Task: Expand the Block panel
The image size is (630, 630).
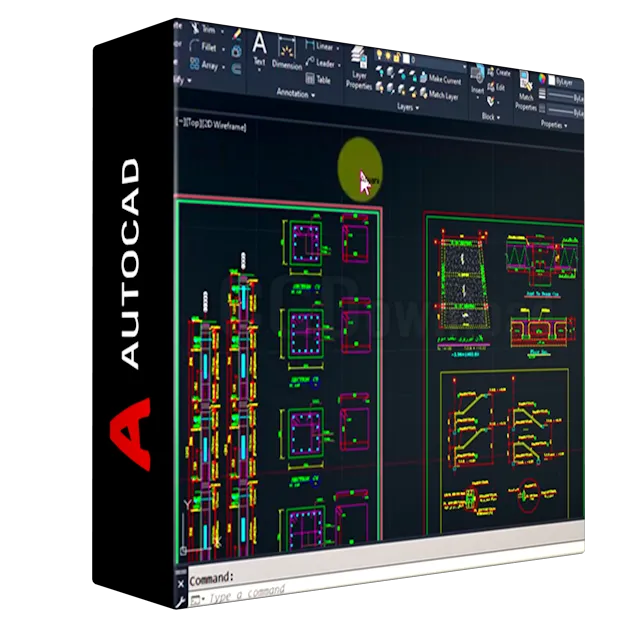Action: [x=491, y=117]
